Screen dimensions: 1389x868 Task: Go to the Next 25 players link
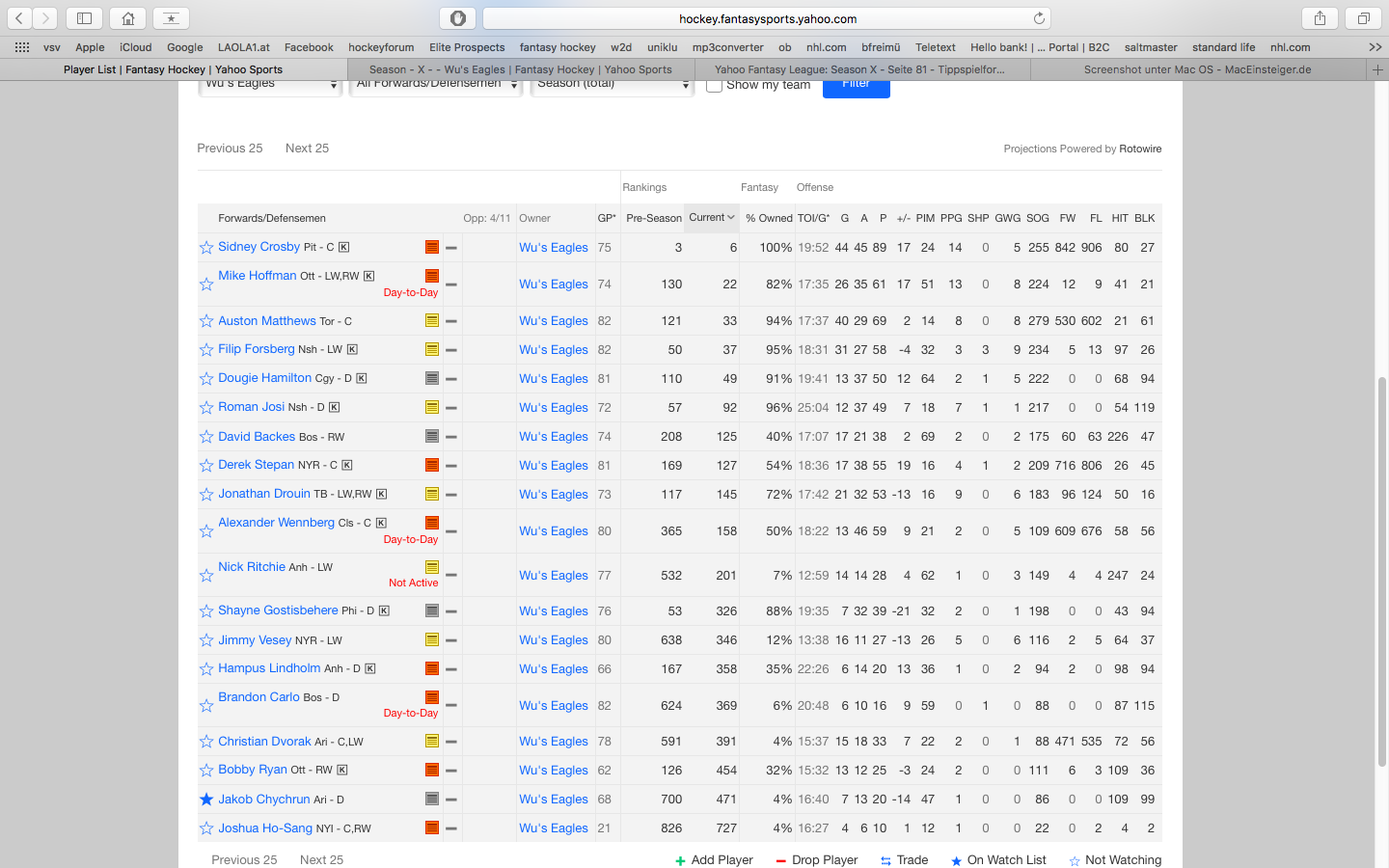307,149
